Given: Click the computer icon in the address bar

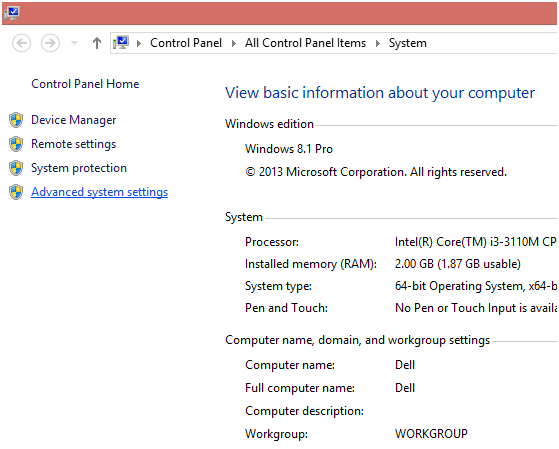Looking at the screenshot, I should [x=121, y=43].
